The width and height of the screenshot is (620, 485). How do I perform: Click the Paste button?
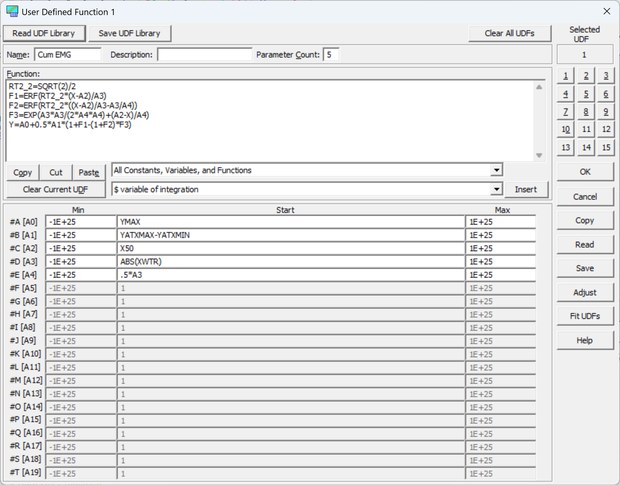pos(89,172)
